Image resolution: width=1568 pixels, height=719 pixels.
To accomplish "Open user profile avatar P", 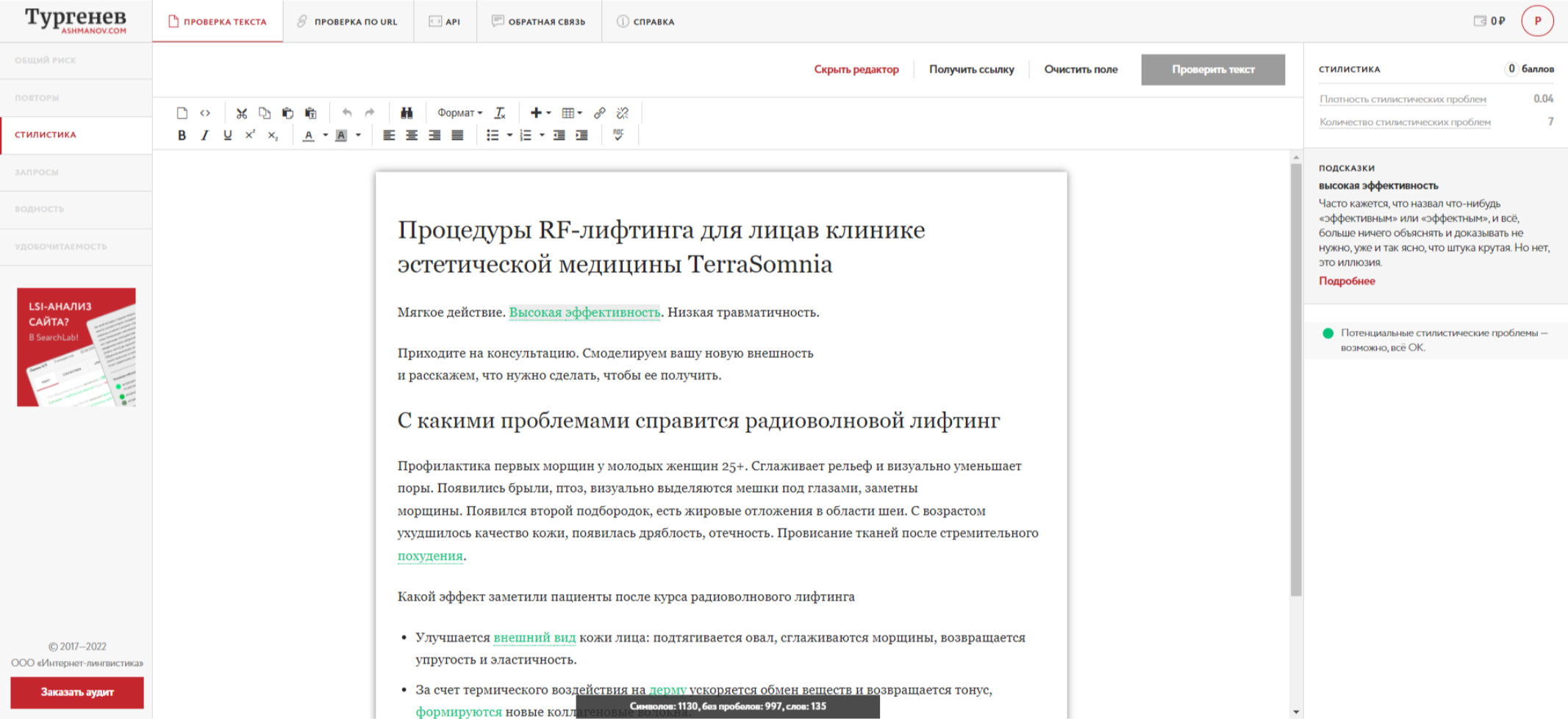I will point(1537,21).
